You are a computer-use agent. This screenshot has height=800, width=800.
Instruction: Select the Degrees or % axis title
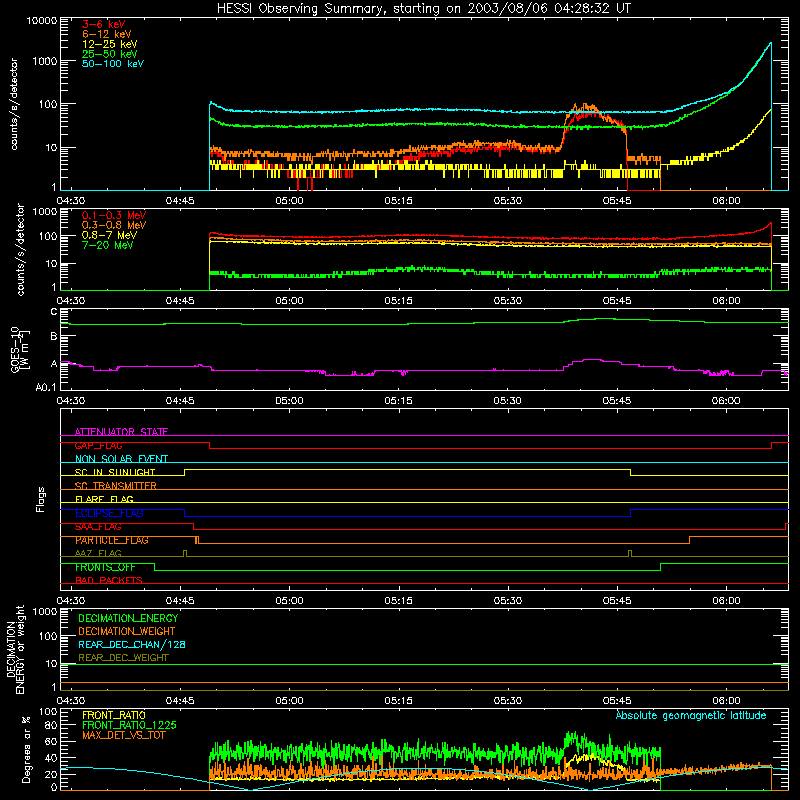click(x=27, y=749)
